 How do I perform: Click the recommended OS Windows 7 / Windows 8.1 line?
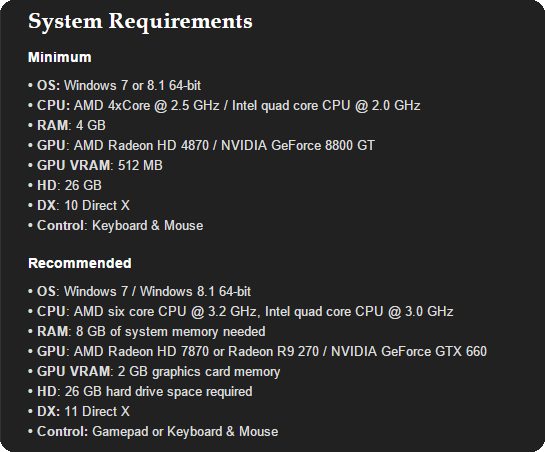tap(139, 291)
